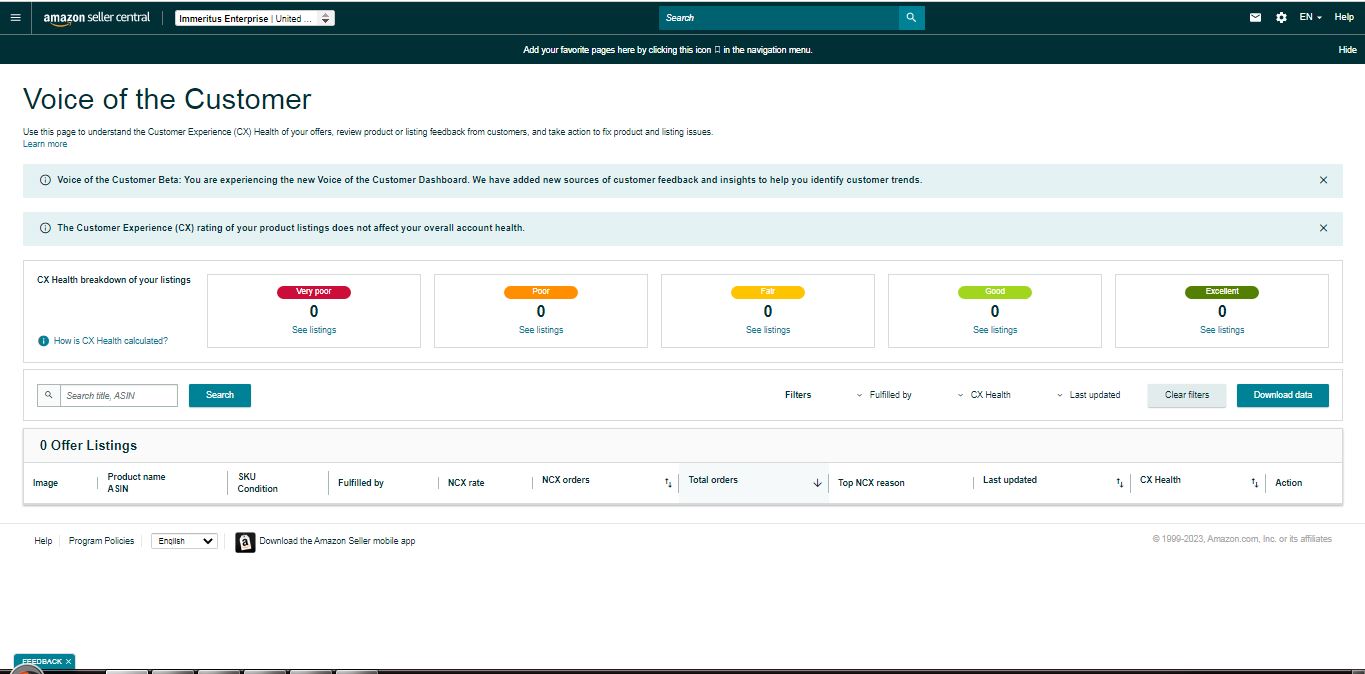Screen dimensions: 1365x674
Task: Focus the Search title, ASIN field
Action: (119, 395)
